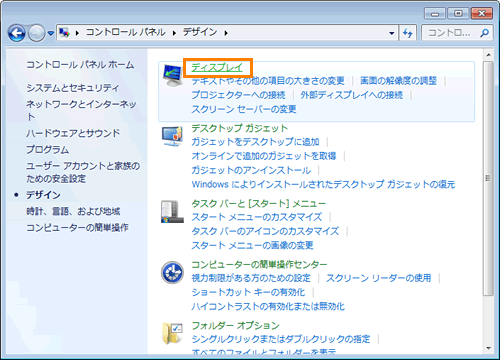Click the Desktop Gadgets icon
This screenshot has height=360, width=500.
pyautogui.click(x=172, y=136)
